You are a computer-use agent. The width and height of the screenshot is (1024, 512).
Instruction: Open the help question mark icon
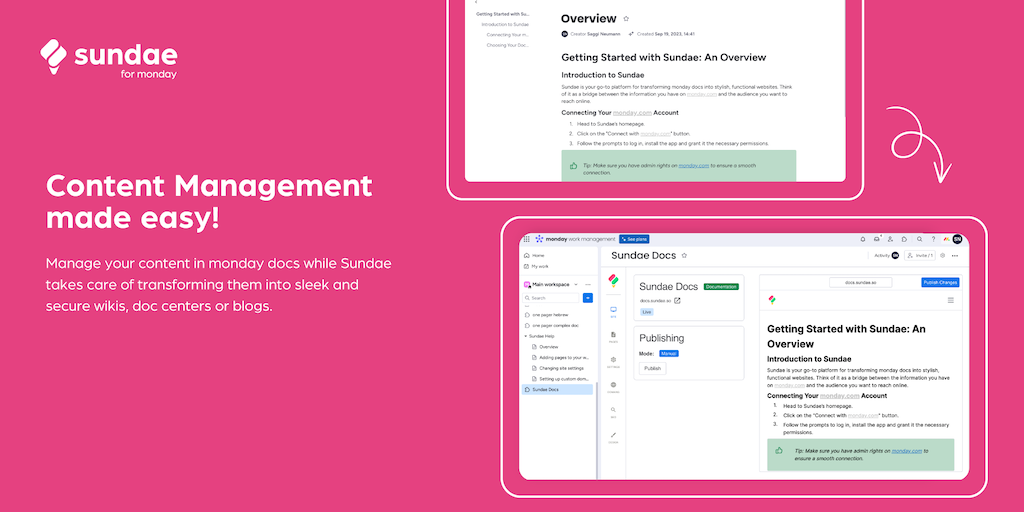click(x=933, y=239)
